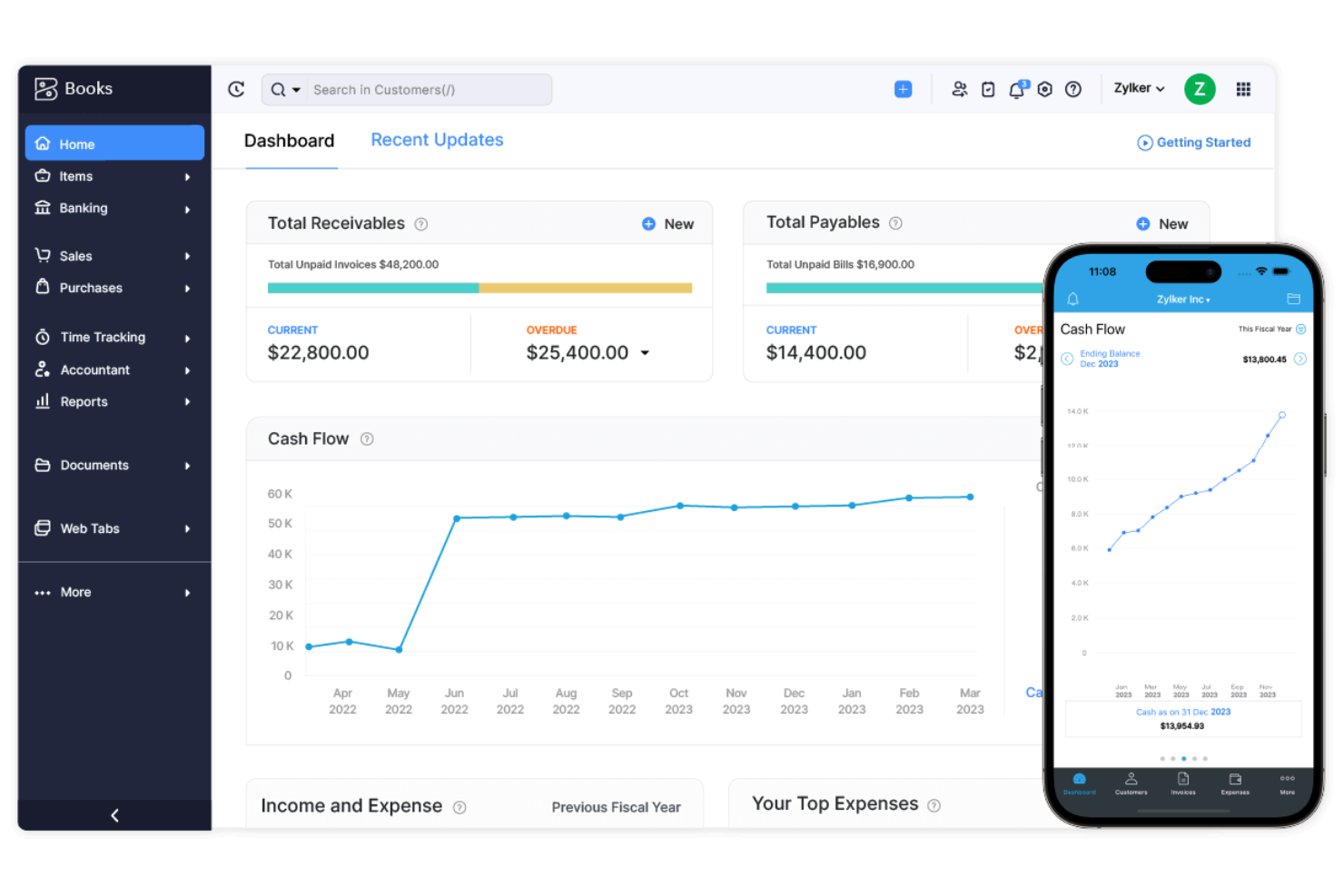Click the Banking building icon

(x=43, y=207)
